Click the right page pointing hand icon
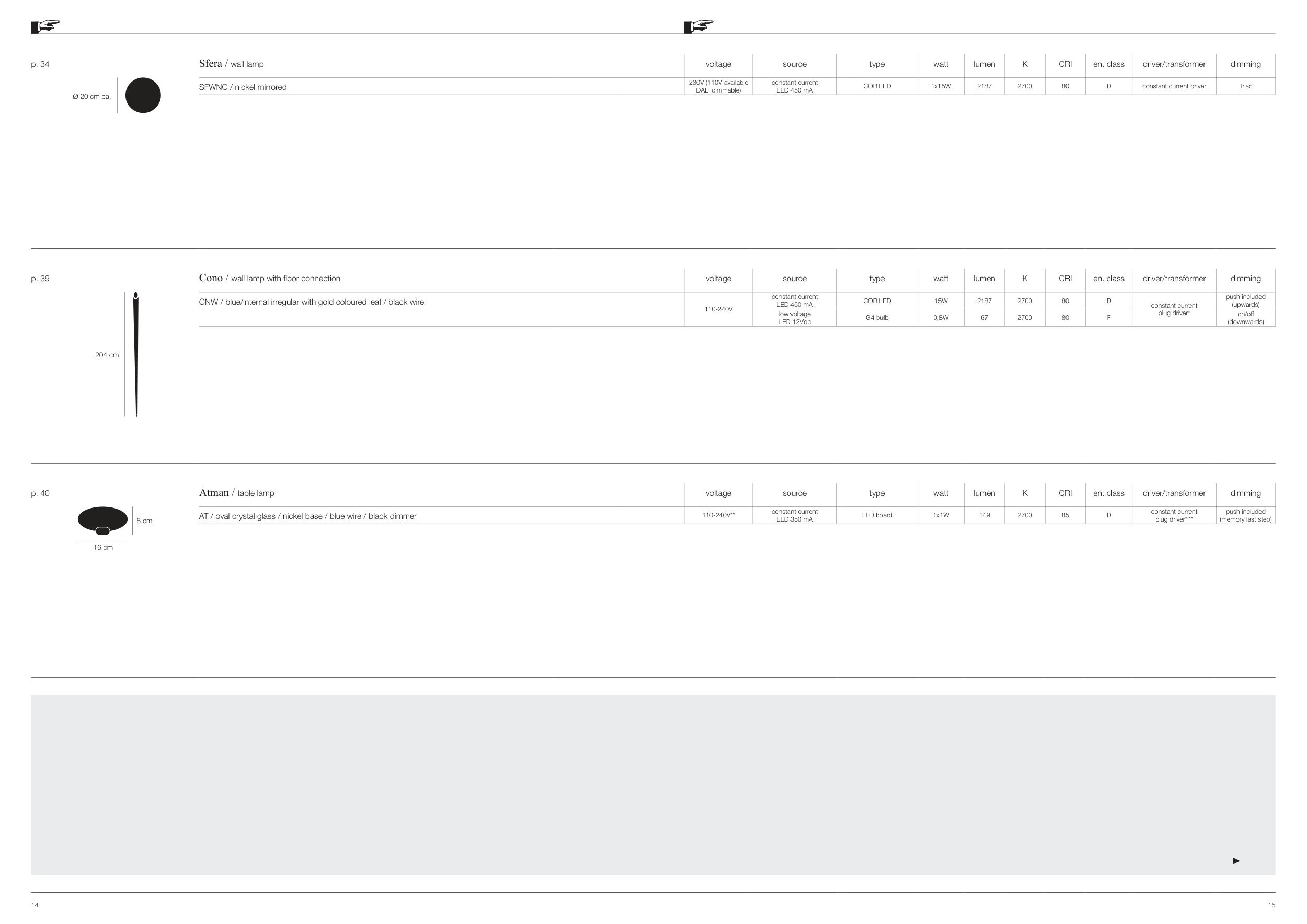 point(698,26)
